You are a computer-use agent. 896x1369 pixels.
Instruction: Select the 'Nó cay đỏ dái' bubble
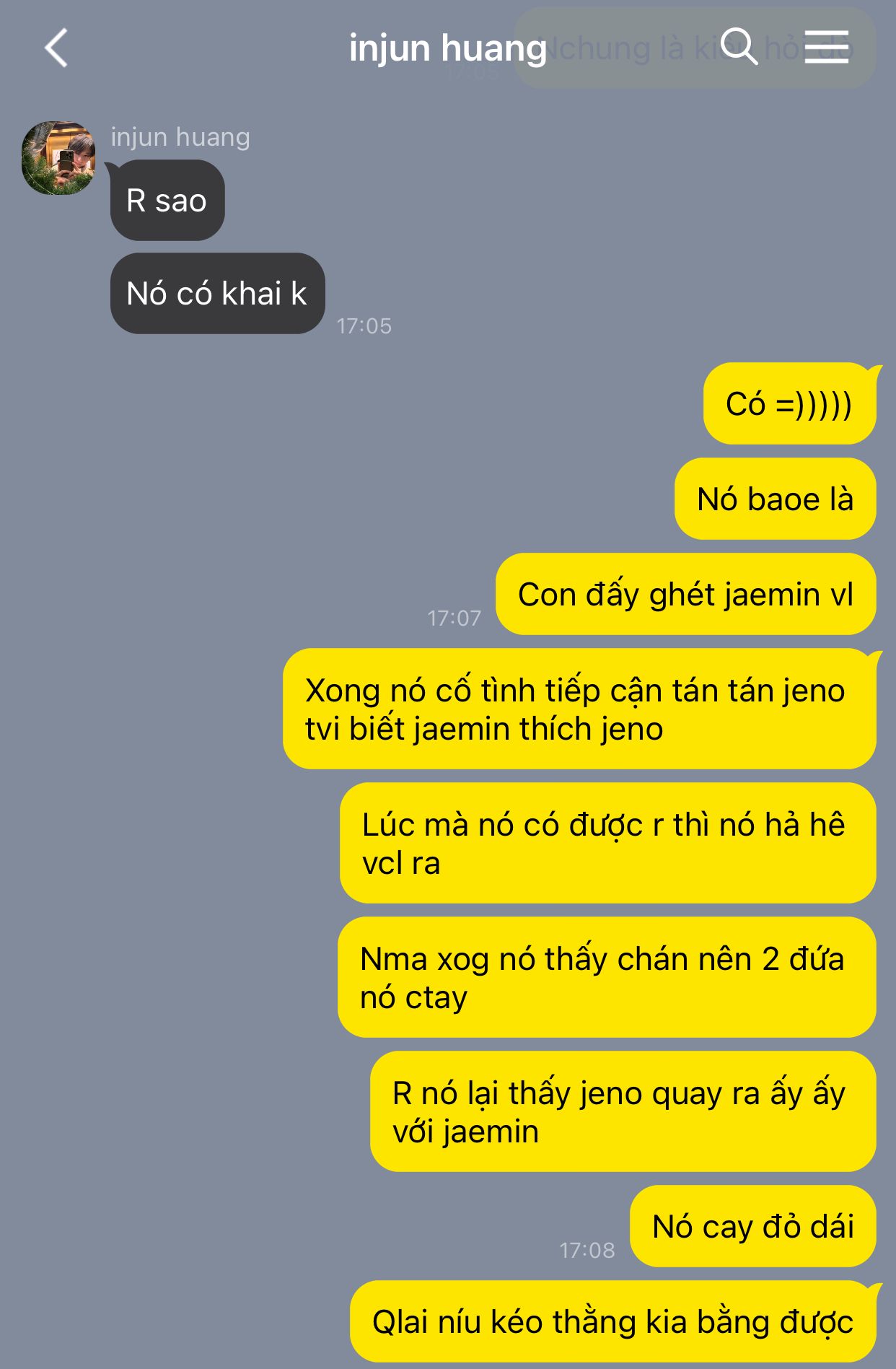[753, 1226]
